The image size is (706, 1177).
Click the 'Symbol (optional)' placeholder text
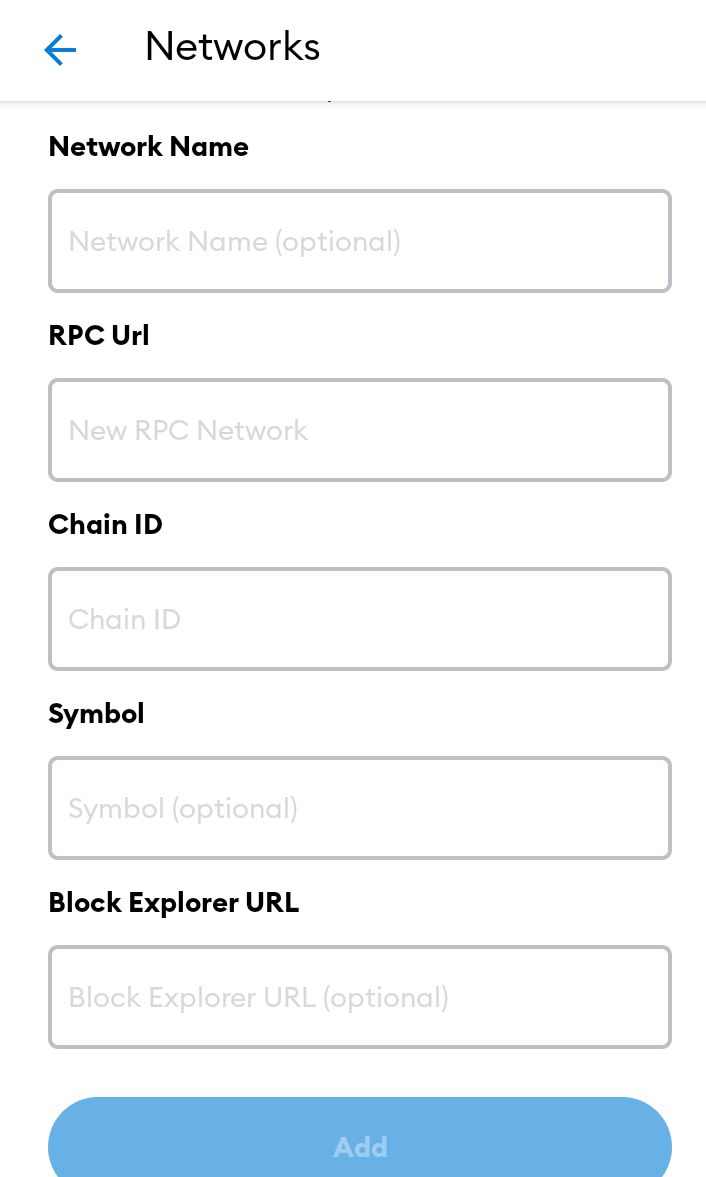183,809
